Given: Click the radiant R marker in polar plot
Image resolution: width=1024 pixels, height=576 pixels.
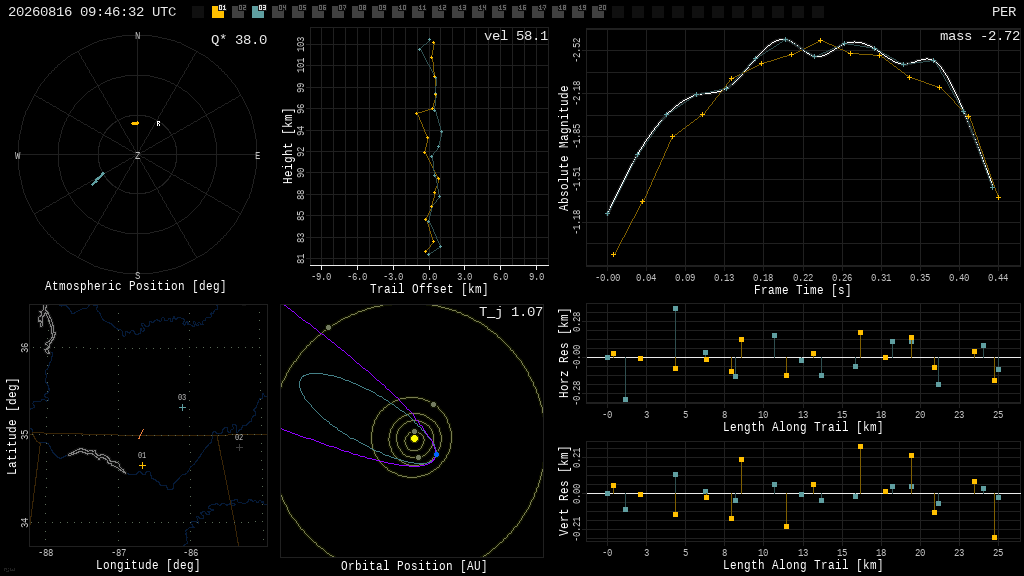Looking at the screenshot, I should coord(158,123).
